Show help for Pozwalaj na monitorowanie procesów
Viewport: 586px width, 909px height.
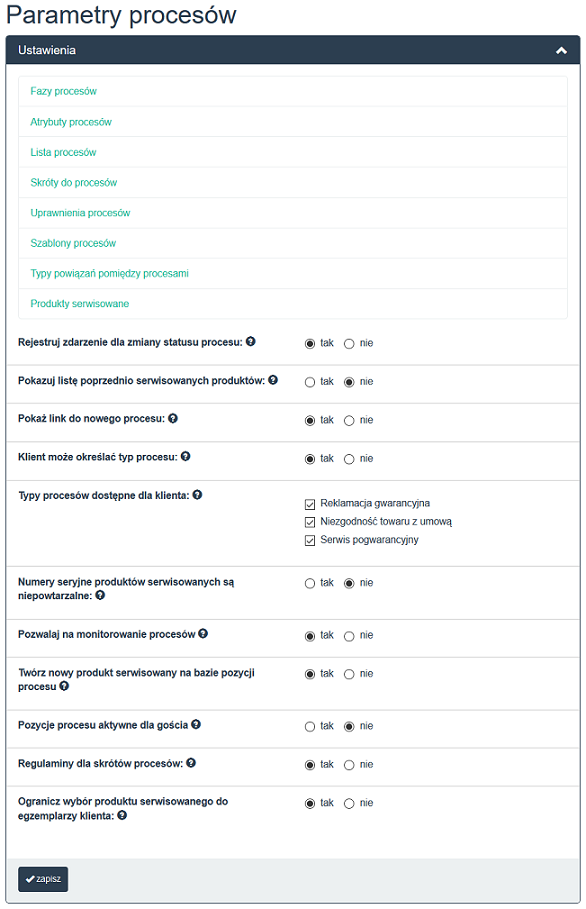pyautogui.click(x=203, y=634)
